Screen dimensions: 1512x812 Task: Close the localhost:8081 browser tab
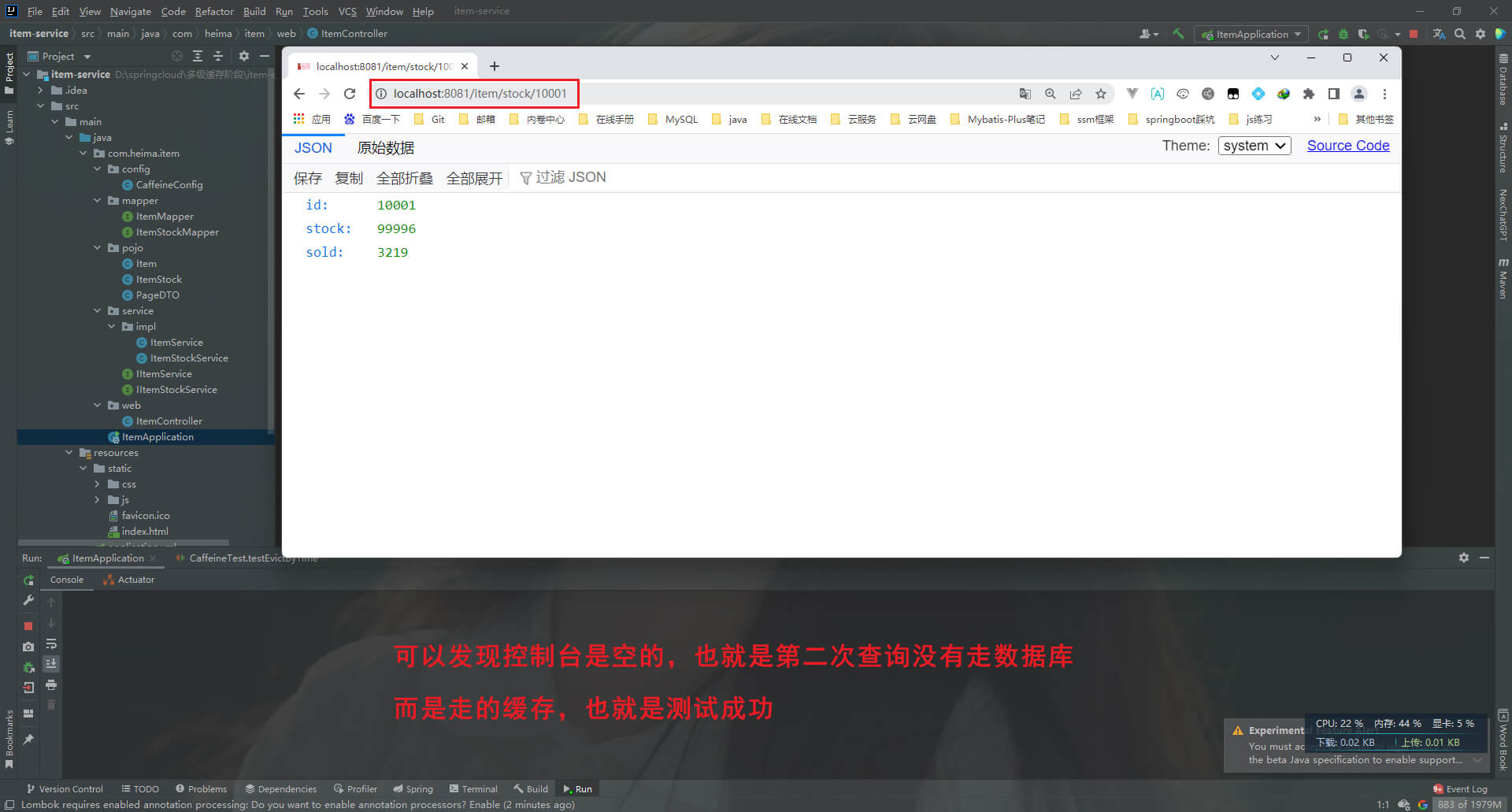click(x=465, y=66)
